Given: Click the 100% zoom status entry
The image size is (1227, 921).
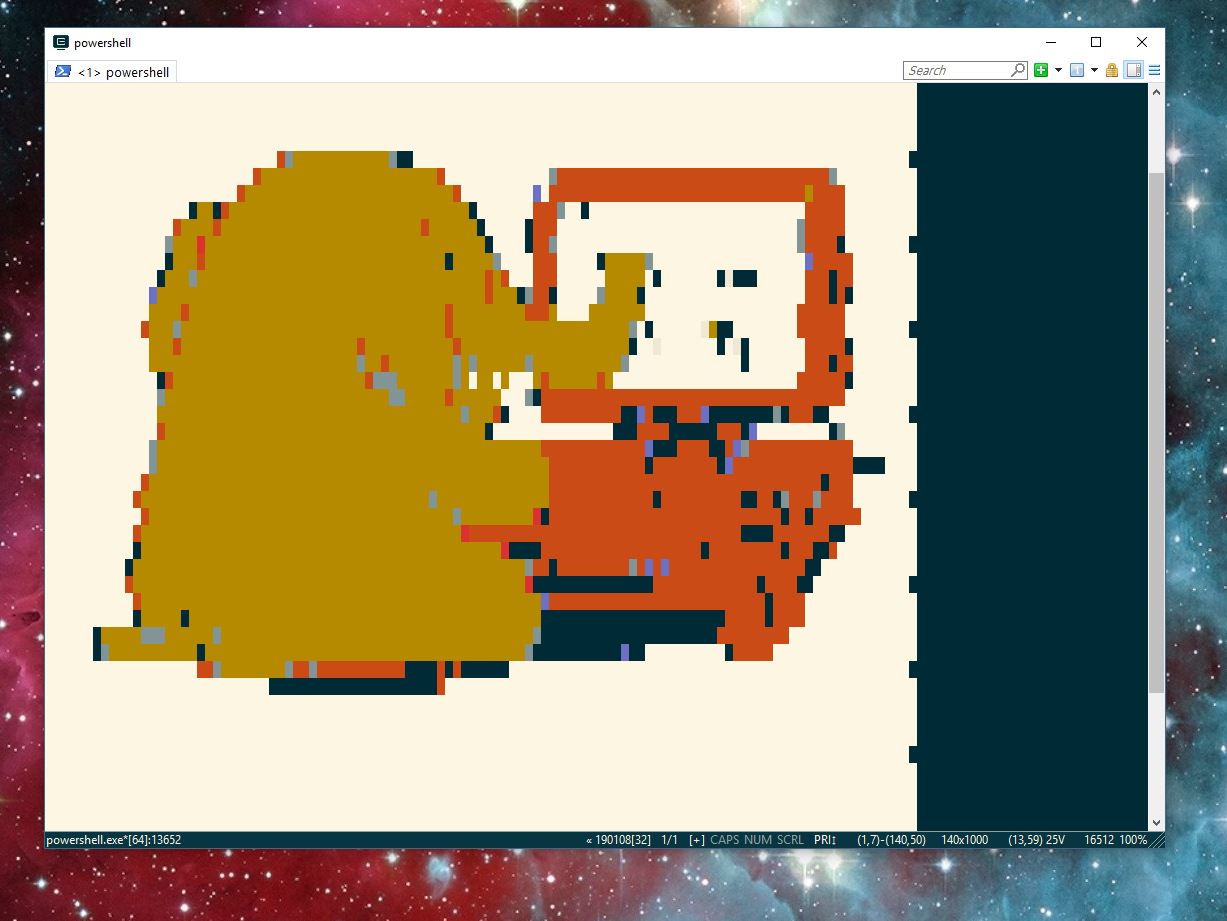Looking at the screenshot, I should 1133,840.
